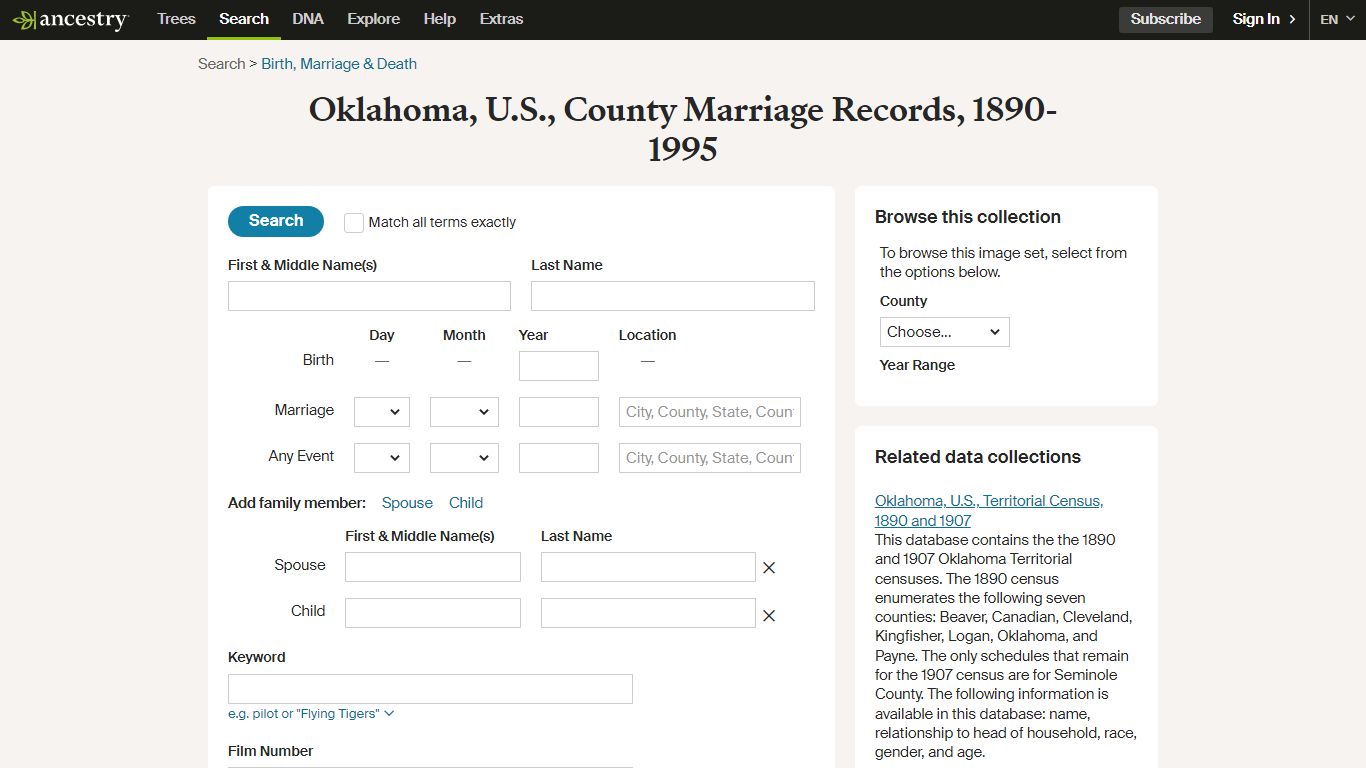Focus the Spouse first name field

tap(433, 567)
